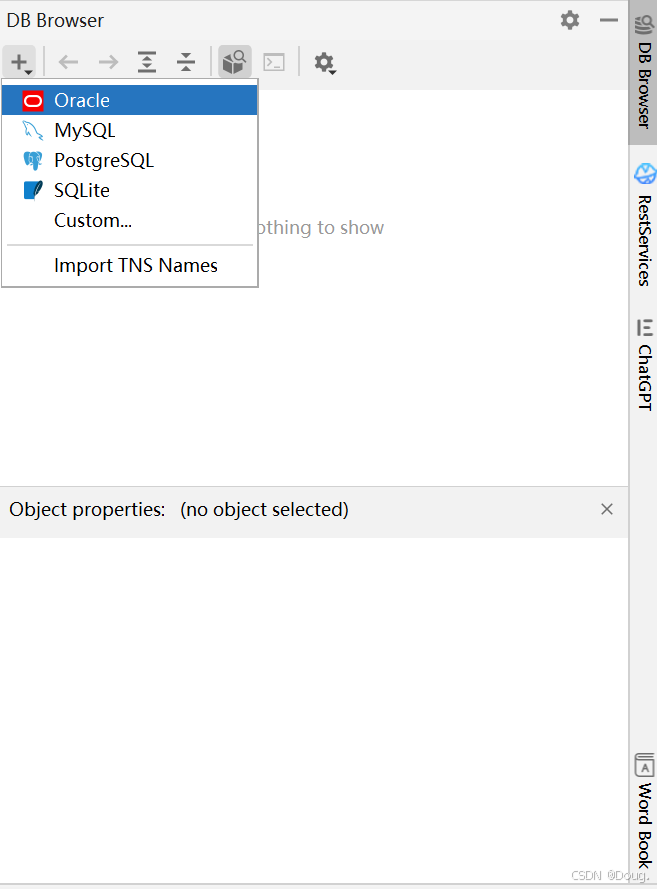
Task: Open Word Book side tab
Action: pos(643,811)
